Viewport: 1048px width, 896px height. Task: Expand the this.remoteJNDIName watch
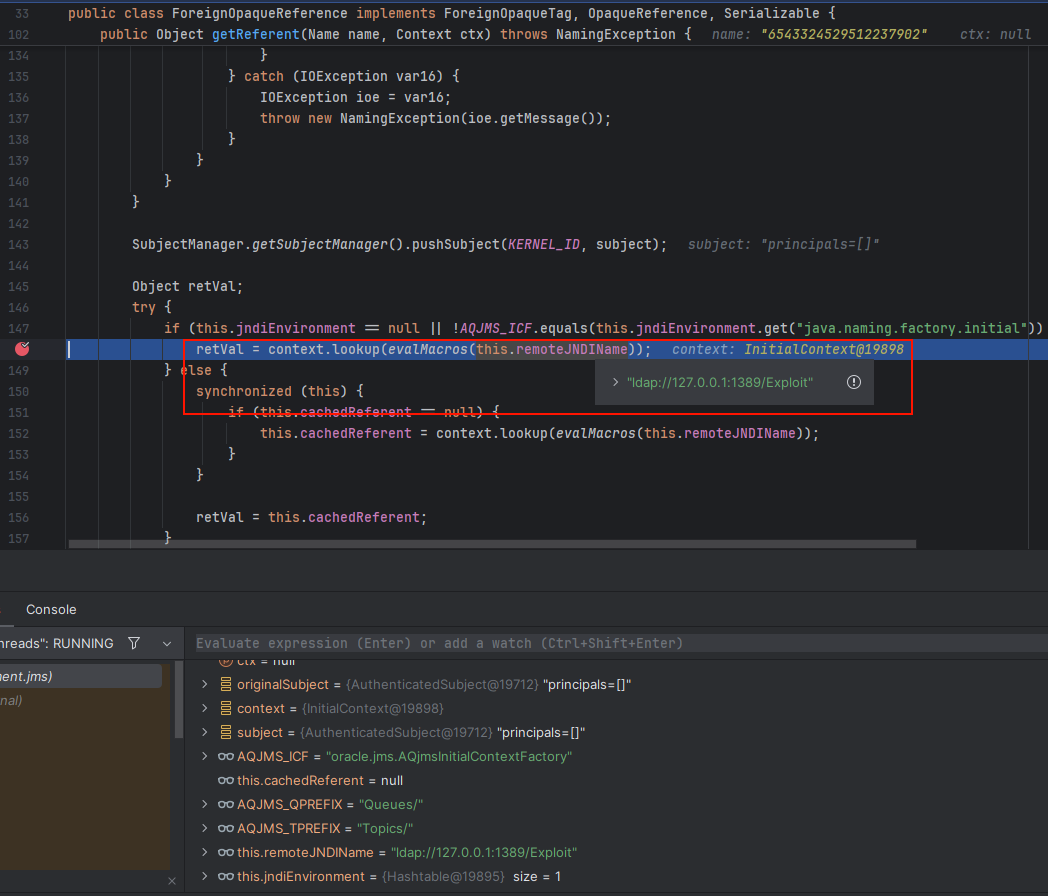point(205,853)
